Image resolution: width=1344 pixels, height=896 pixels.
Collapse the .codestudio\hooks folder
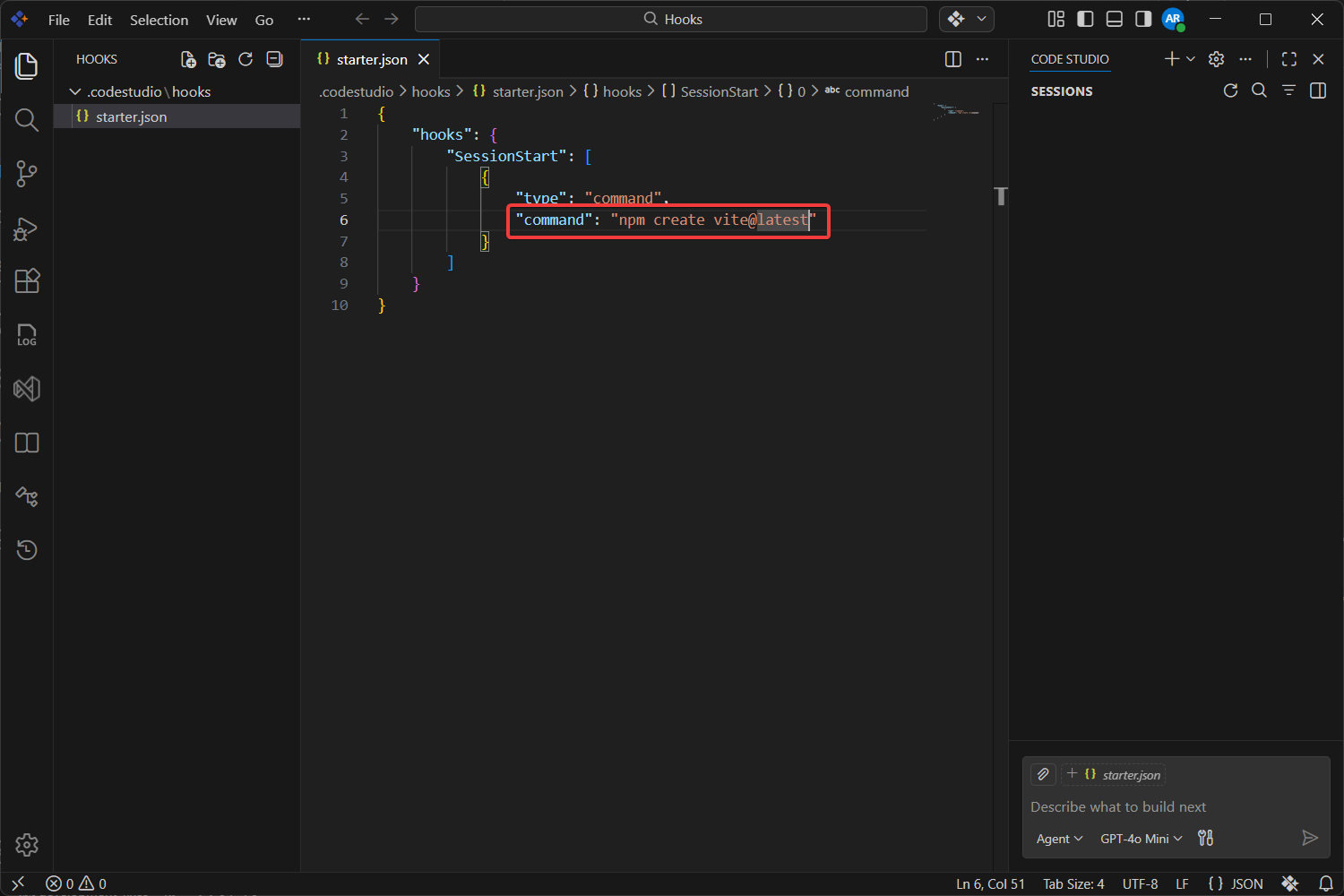(x=75, y=90)
